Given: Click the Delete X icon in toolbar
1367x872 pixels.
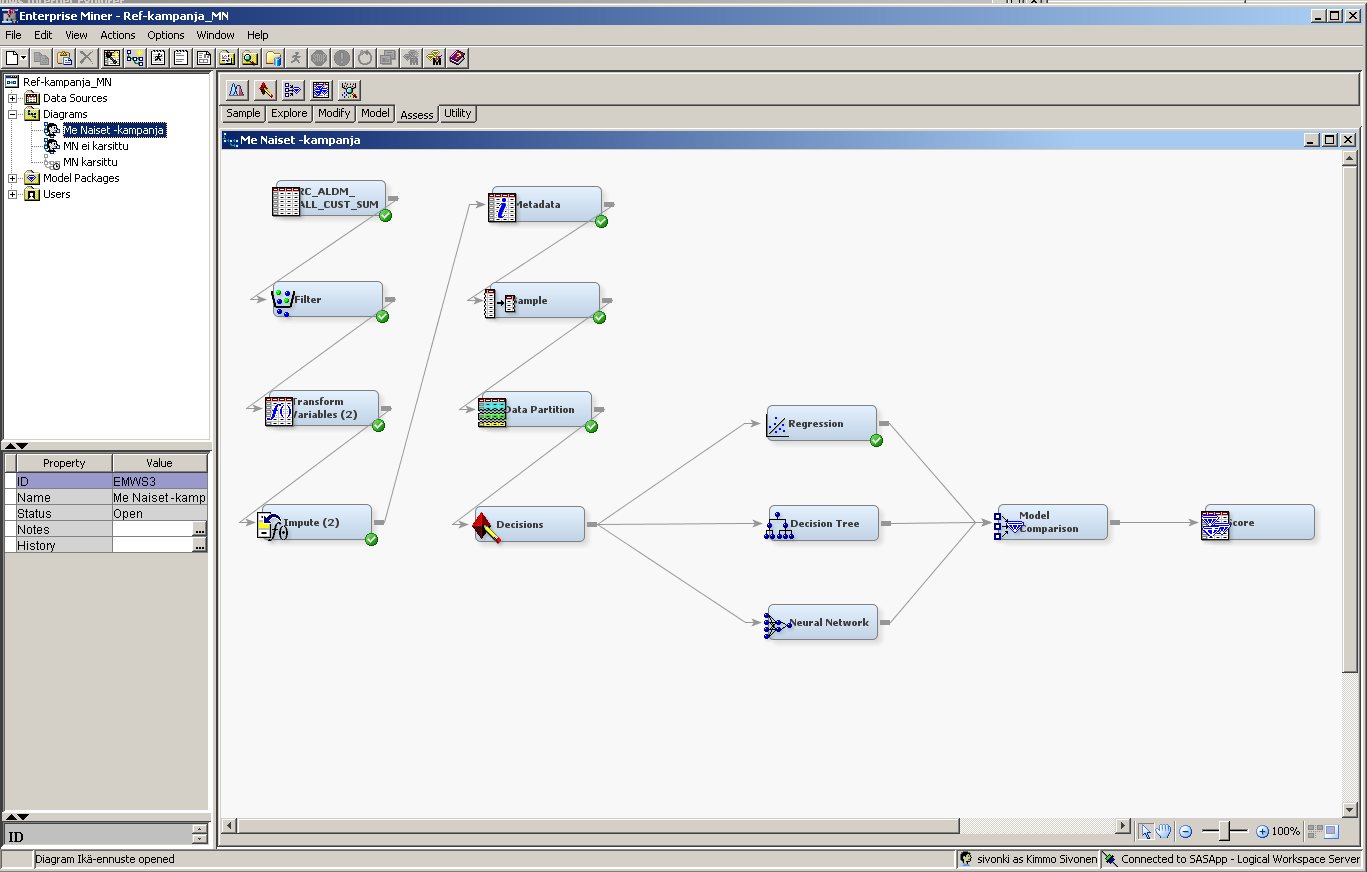Looking at the screenshot, I should [x=87, y=58].
